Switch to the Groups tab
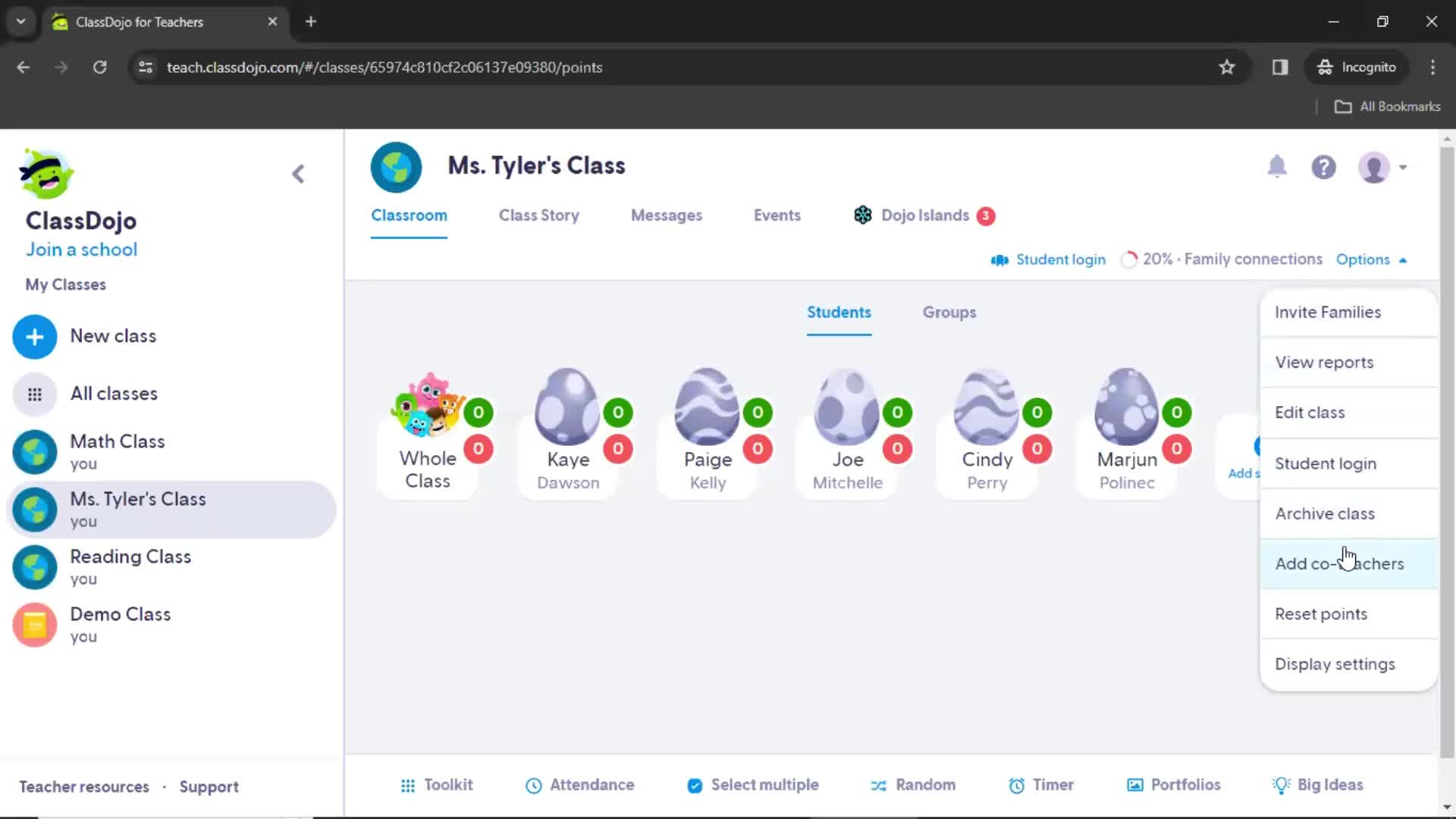The width and height of the screenshot is (1456, 819). tap(948, 311)
